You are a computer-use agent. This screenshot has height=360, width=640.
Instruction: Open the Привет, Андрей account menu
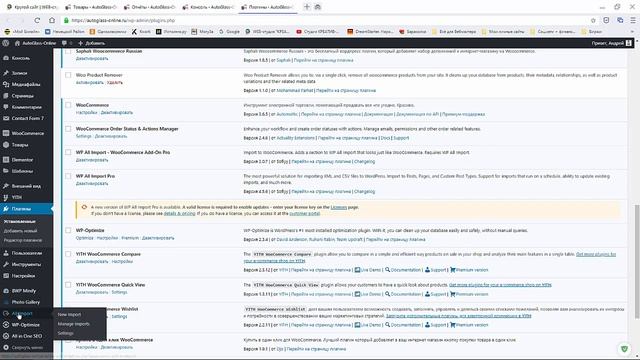611,43
